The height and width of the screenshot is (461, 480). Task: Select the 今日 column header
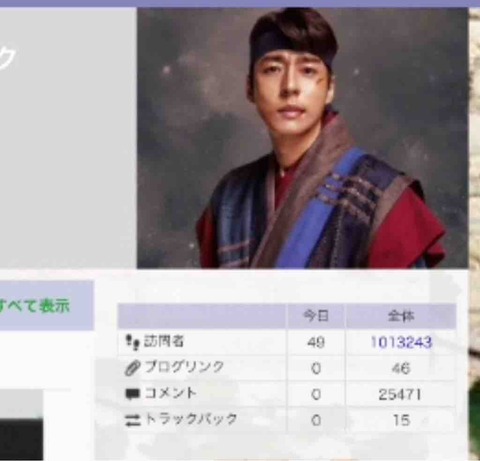(316, 315)
